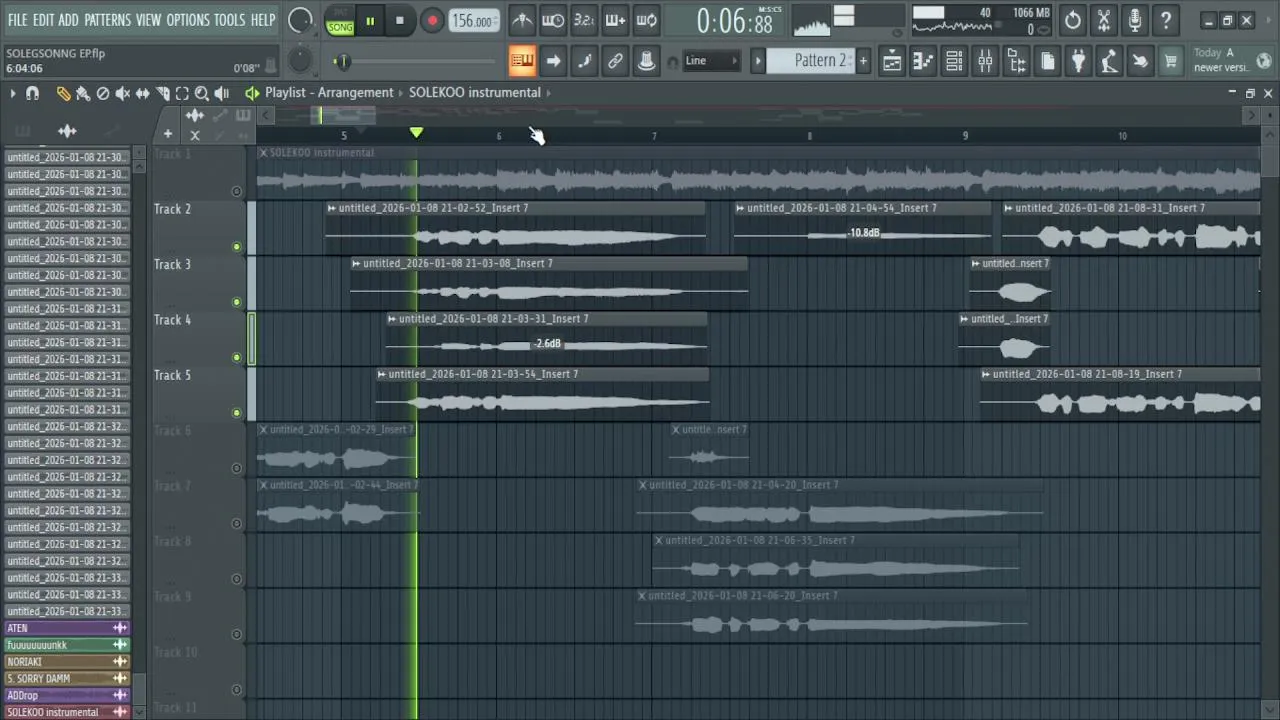The height and width of the screenshot is (720, 1280).
Task: Mute Track 2 with its green dot
Action: tap(236, 246)
